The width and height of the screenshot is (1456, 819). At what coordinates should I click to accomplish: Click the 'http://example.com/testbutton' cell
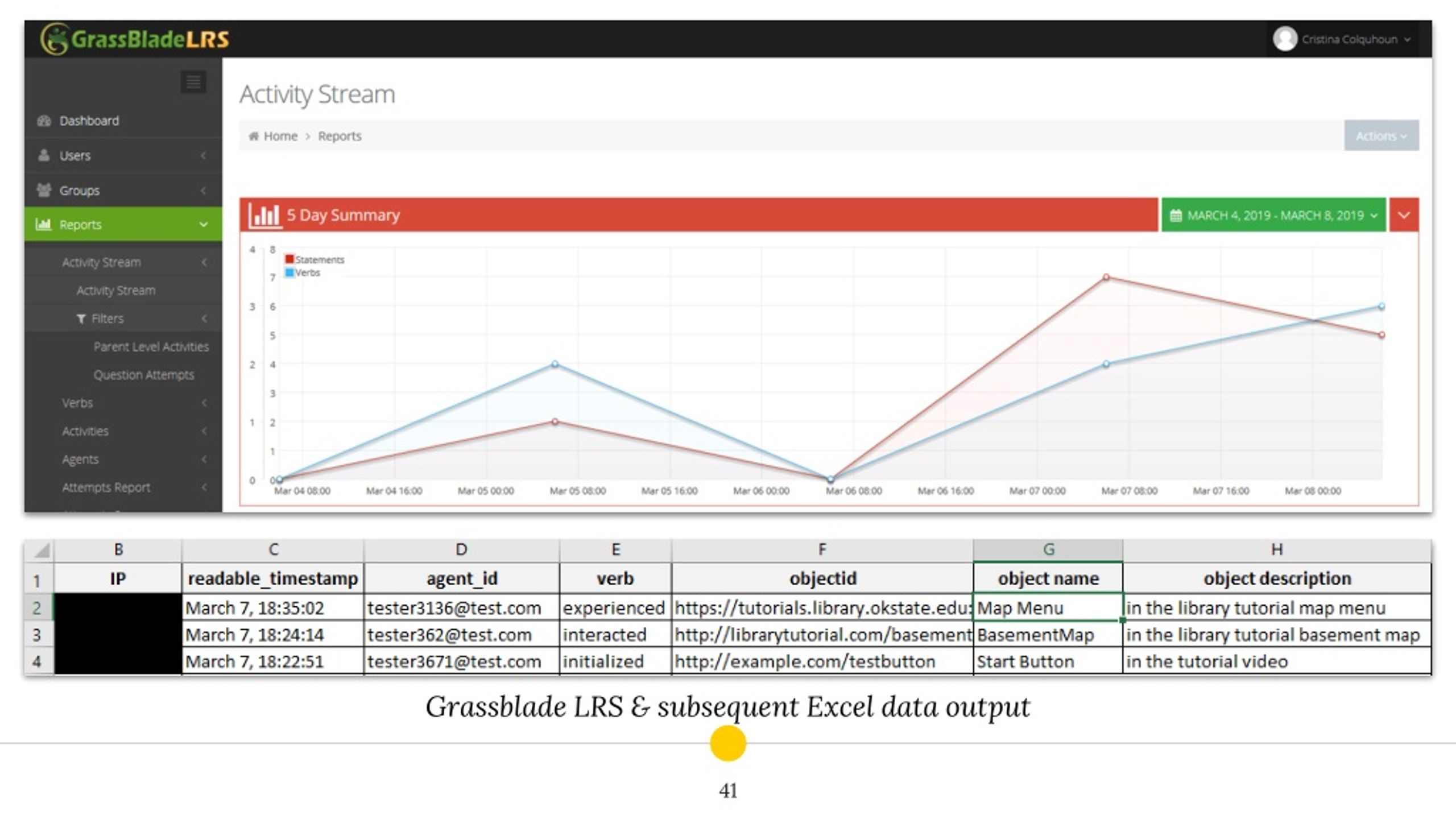(x=822, y=661)
